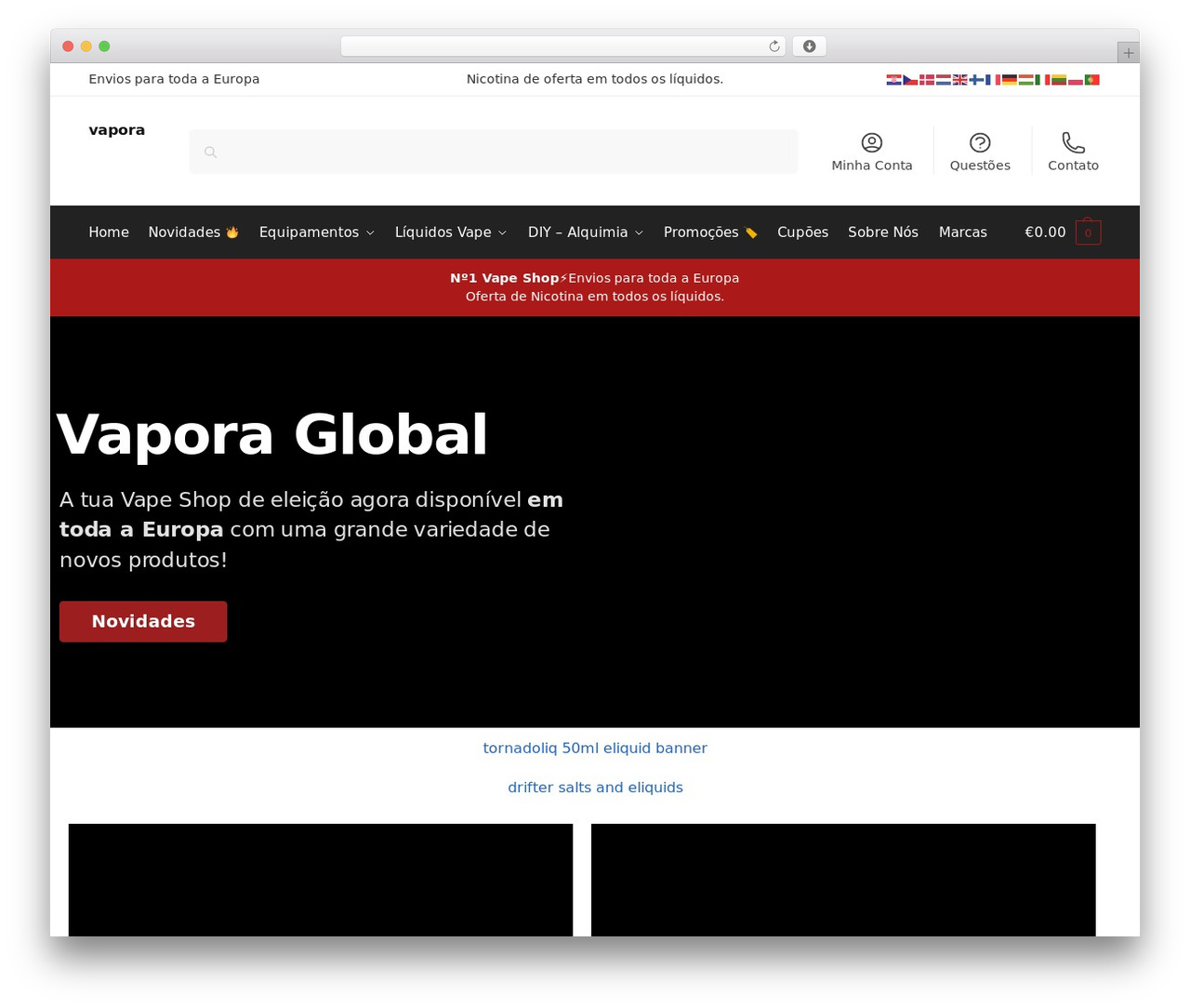Select the Italian flag language

tap(1042, 80)
